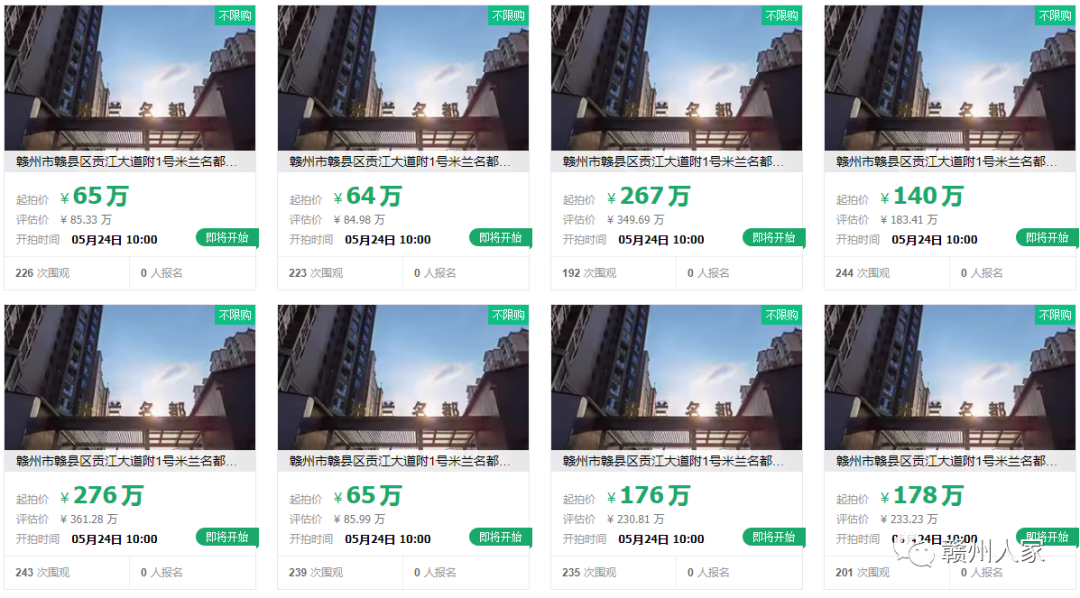Open the 276万 listing photo
1080x598 pixels.
129,378
